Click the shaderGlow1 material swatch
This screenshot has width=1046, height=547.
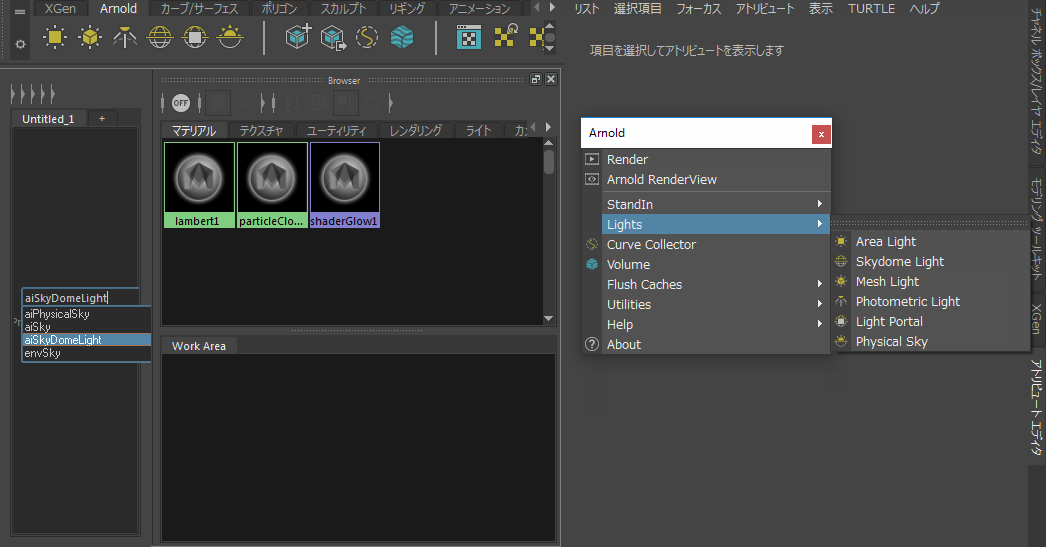point(345,185)
